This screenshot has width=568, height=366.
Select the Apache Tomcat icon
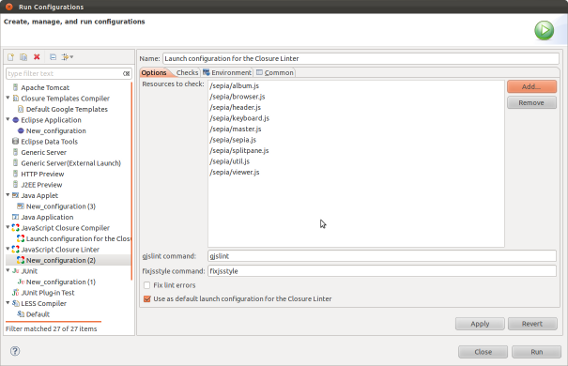15,87
